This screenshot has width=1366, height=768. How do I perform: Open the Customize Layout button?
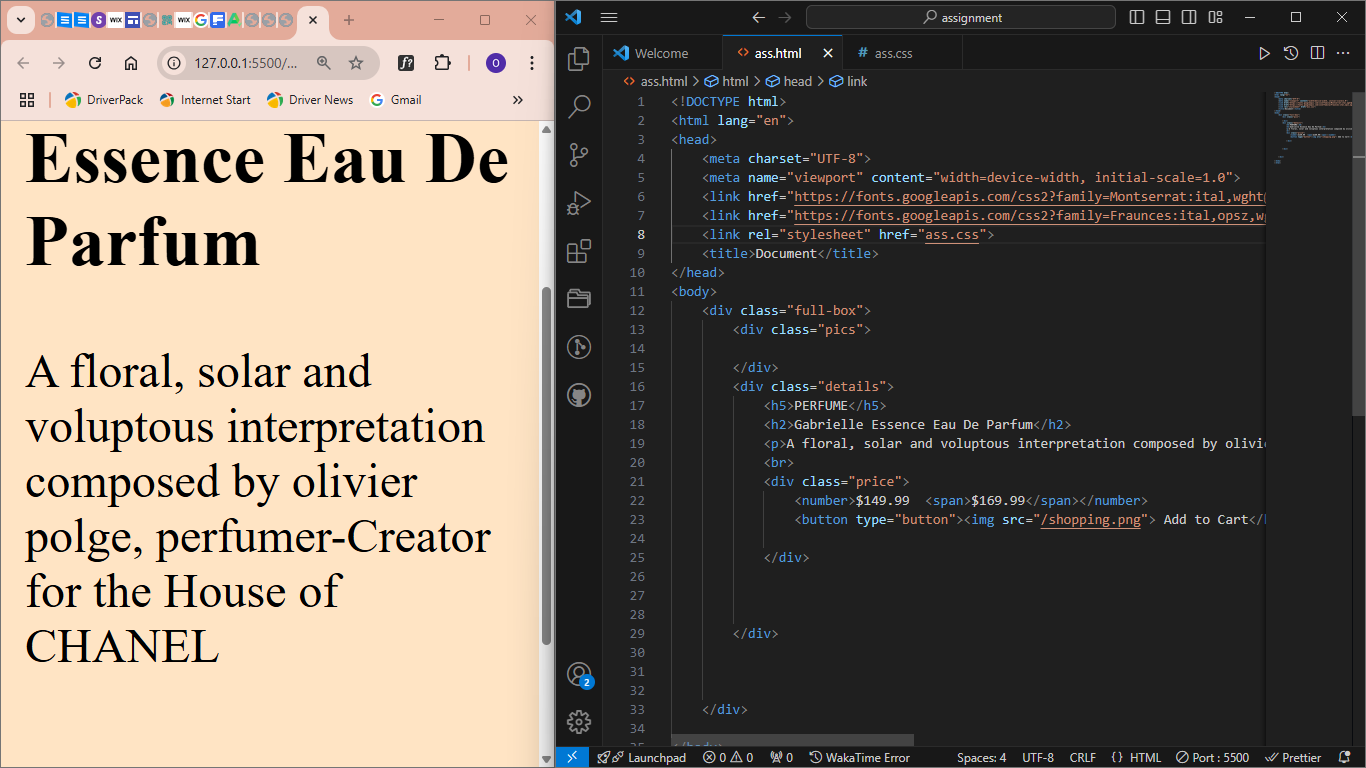(x=1215, y=17)
